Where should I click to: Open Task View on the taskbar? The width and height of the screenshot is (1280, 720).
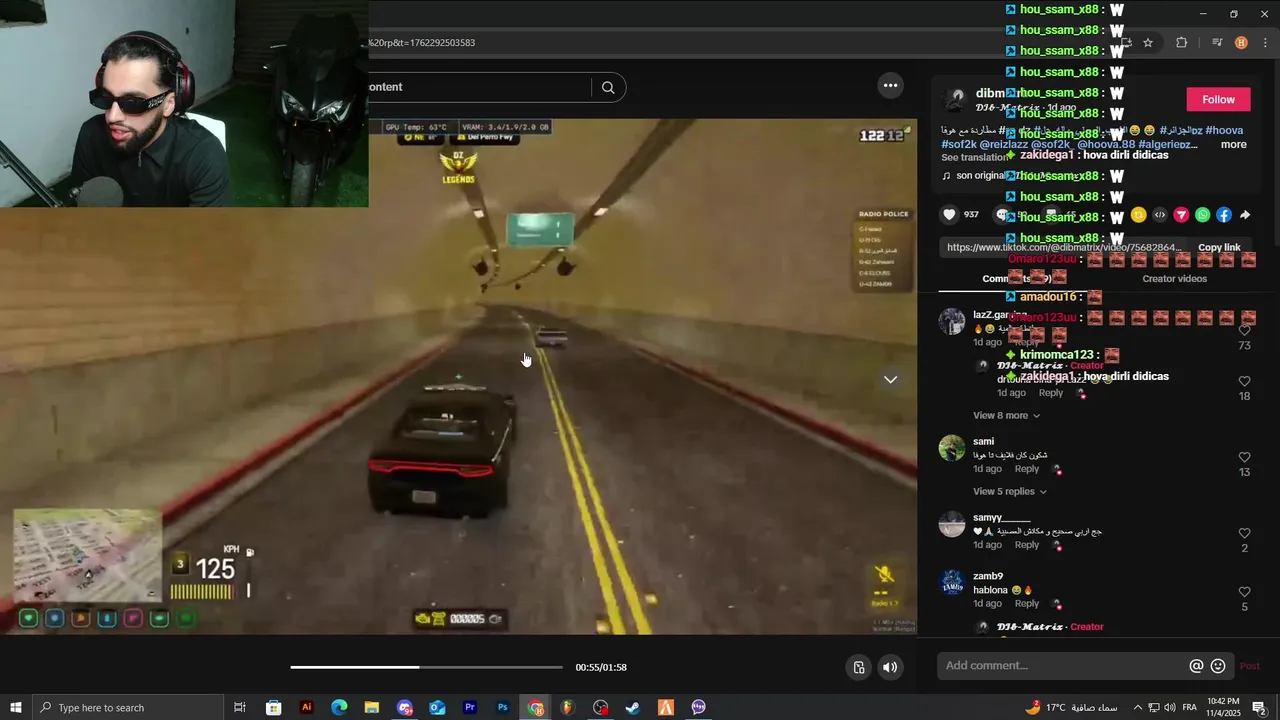[240, 708]
